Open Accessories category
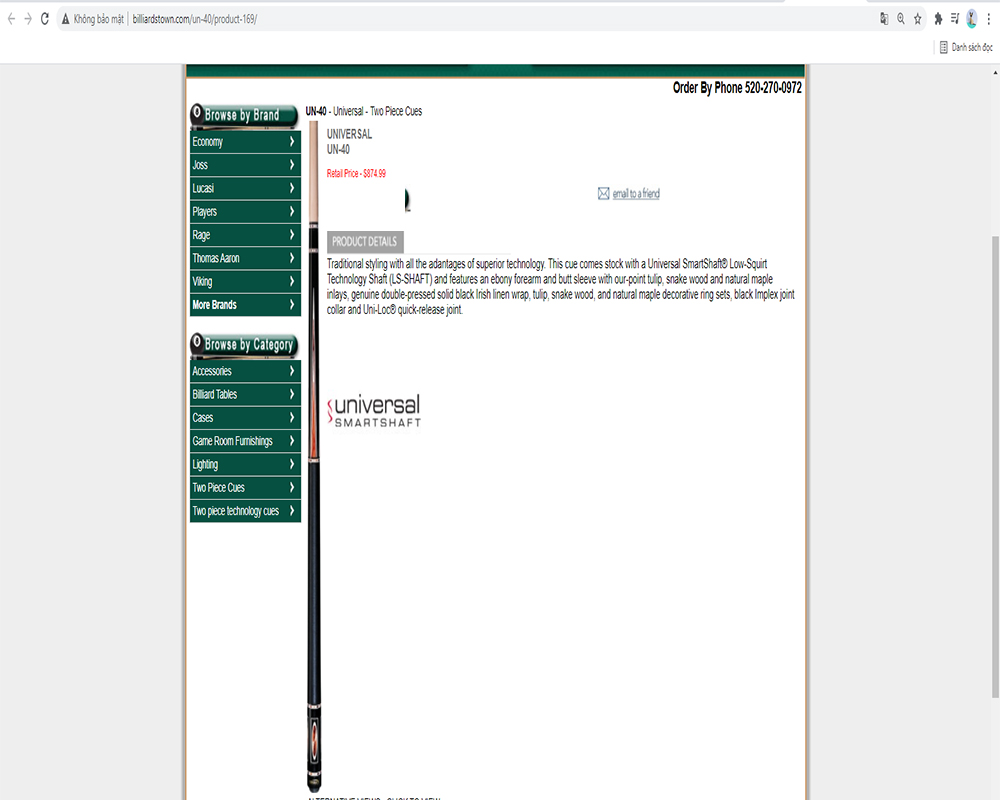Image resolution: width=1000 pixels, height=800 pixels. [245, 371]
